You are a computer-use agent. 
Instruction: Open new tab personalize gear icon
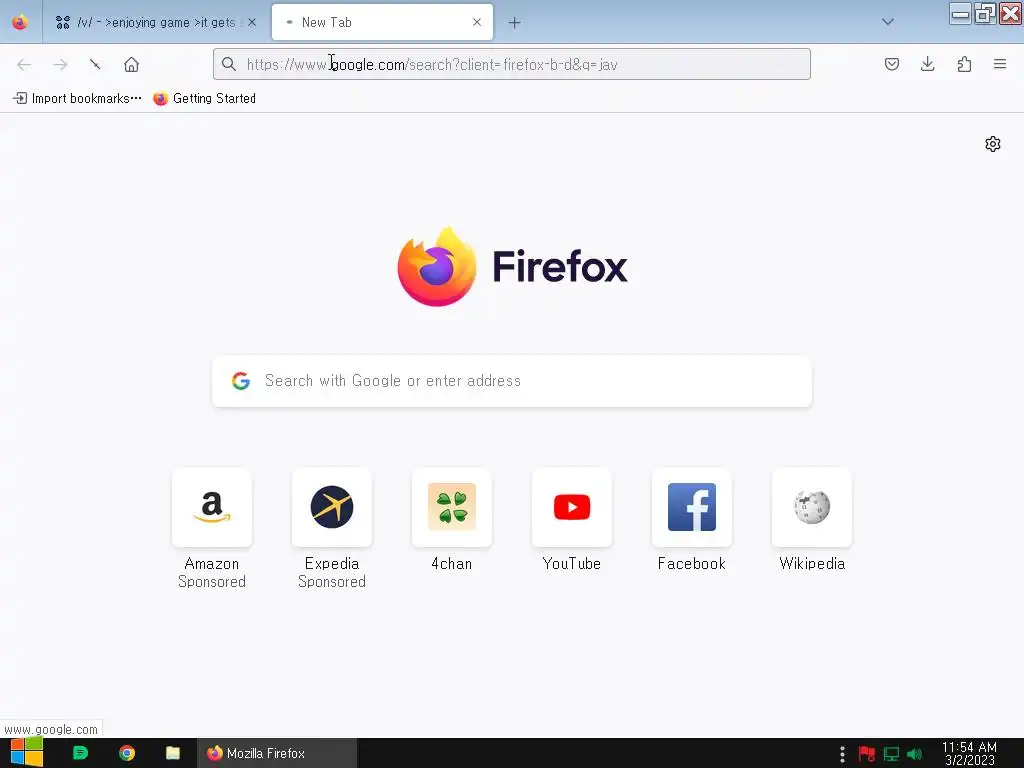tap(993, 144)
